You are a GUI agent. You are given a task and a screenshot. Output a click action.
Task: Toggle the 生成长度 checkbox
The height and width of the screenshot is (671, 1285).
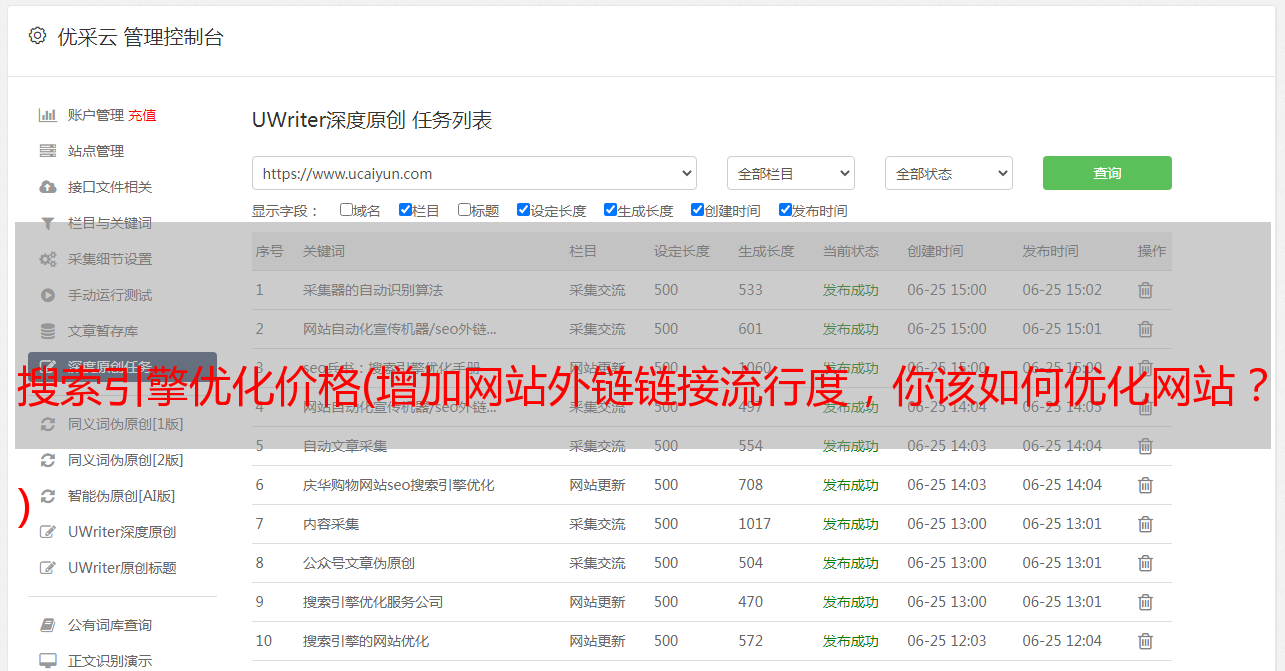[x=610, y=210]
